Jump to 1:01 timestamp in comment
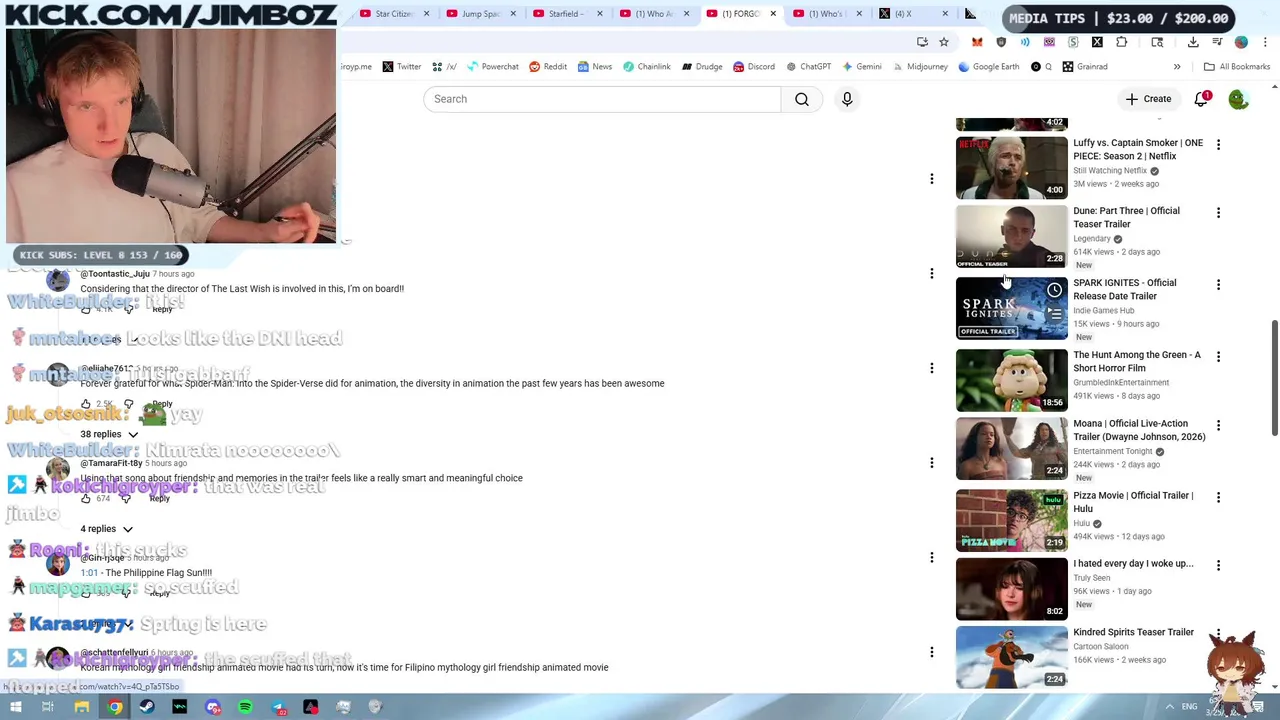Image resolution: width=1280 pixels, height=720 pixels. click(x=89, y=573)
